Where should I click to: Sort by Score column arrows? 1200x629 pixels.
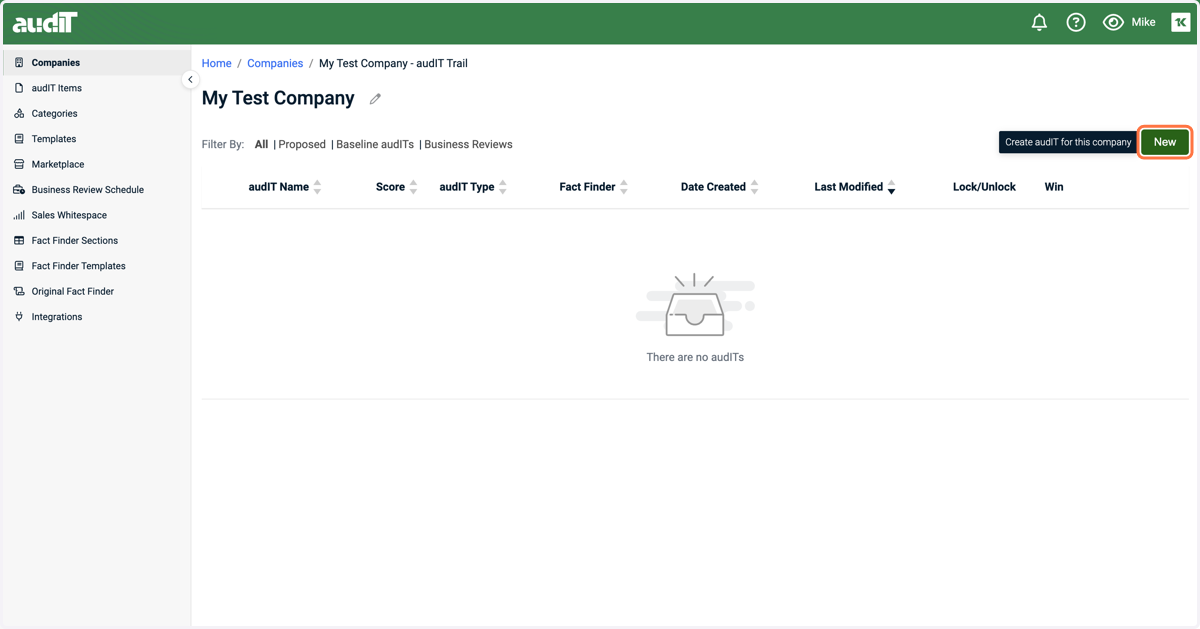(413, 187)
